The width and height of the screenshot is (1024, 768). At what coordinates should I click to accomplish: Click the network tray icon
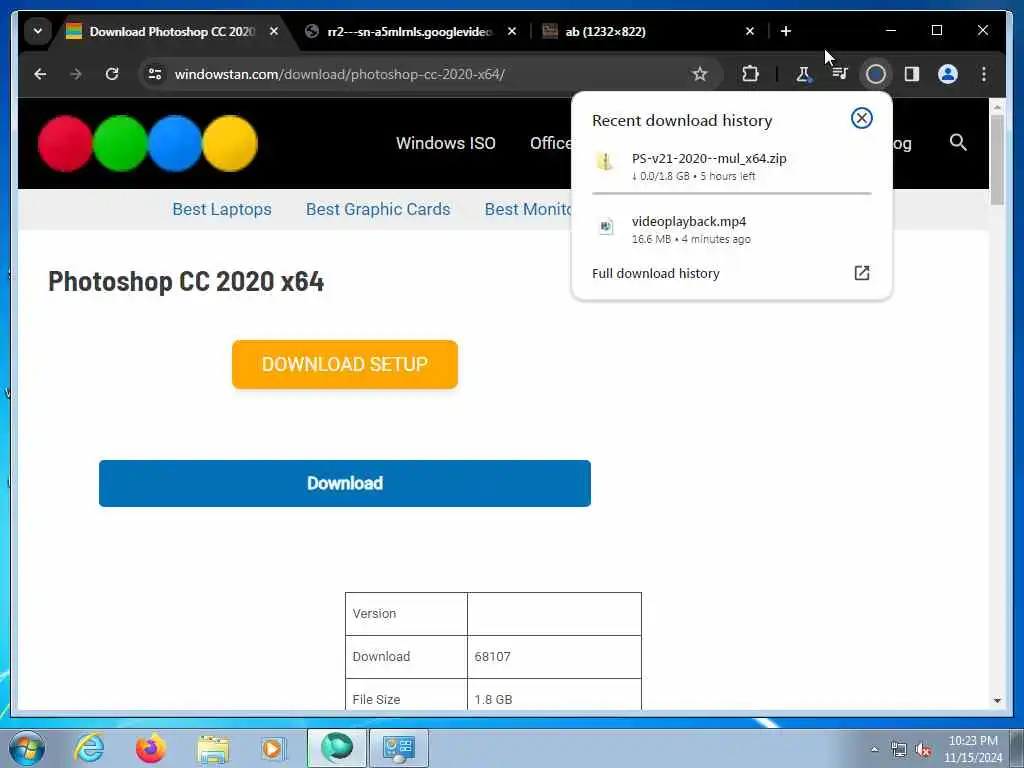(899, 750)
